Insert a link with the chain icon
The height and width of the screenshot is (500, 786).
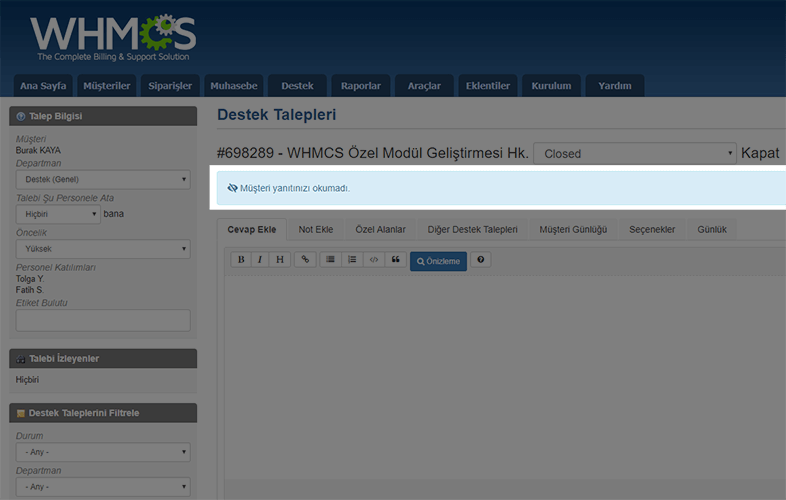point(305,259)
